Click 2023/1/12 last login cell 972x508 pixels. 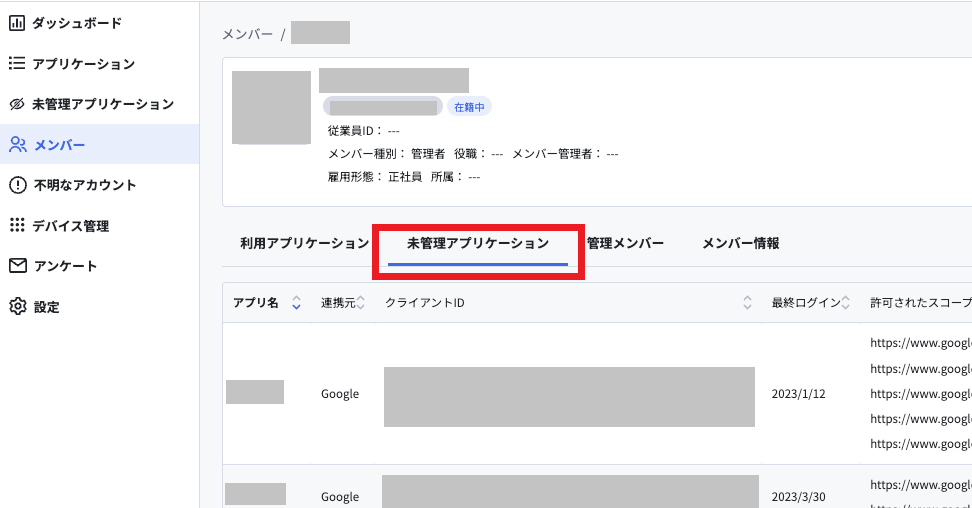(x=798, y=394)
